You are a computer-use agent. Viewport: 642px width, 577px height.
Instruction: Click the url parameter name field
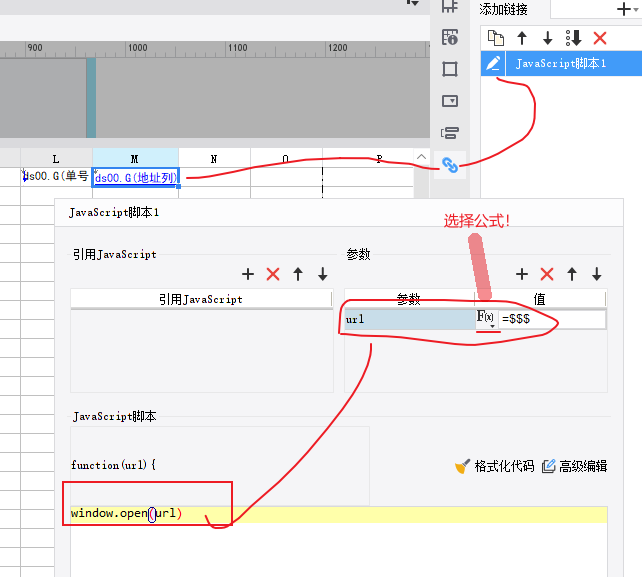click(408, 319)
